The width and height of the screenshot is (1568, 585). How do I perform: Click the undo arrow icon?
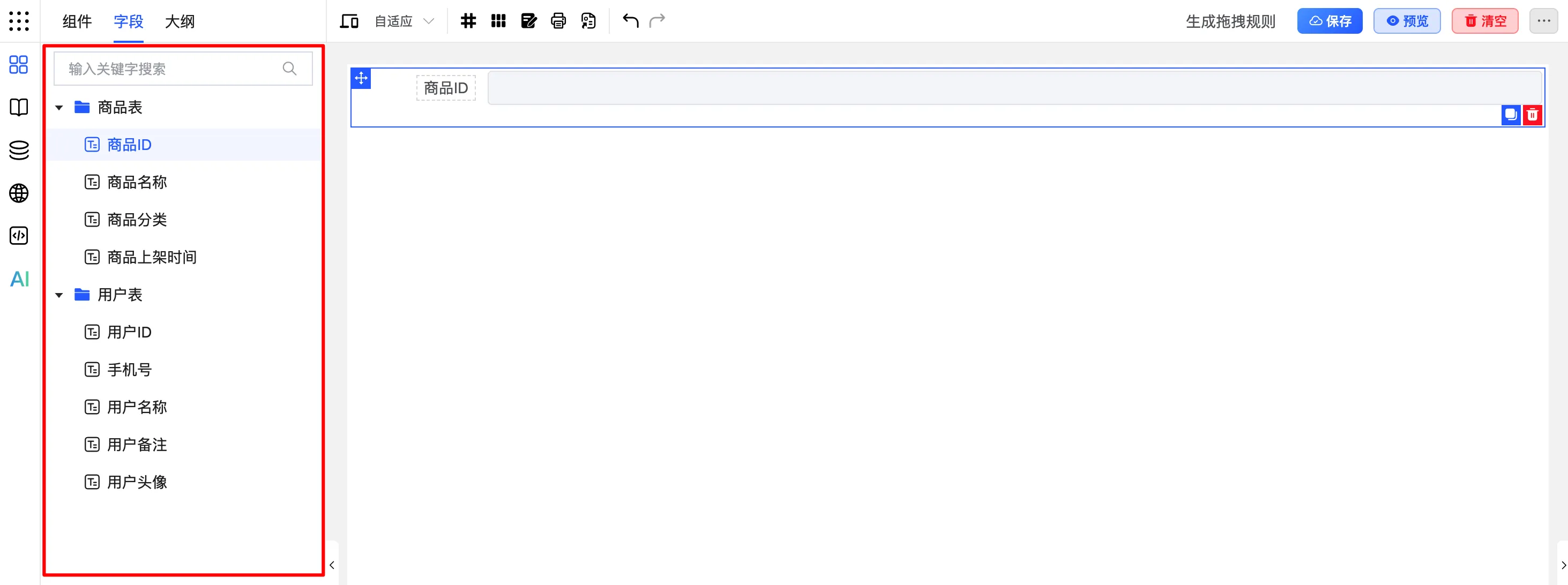(x=630, y=21)
